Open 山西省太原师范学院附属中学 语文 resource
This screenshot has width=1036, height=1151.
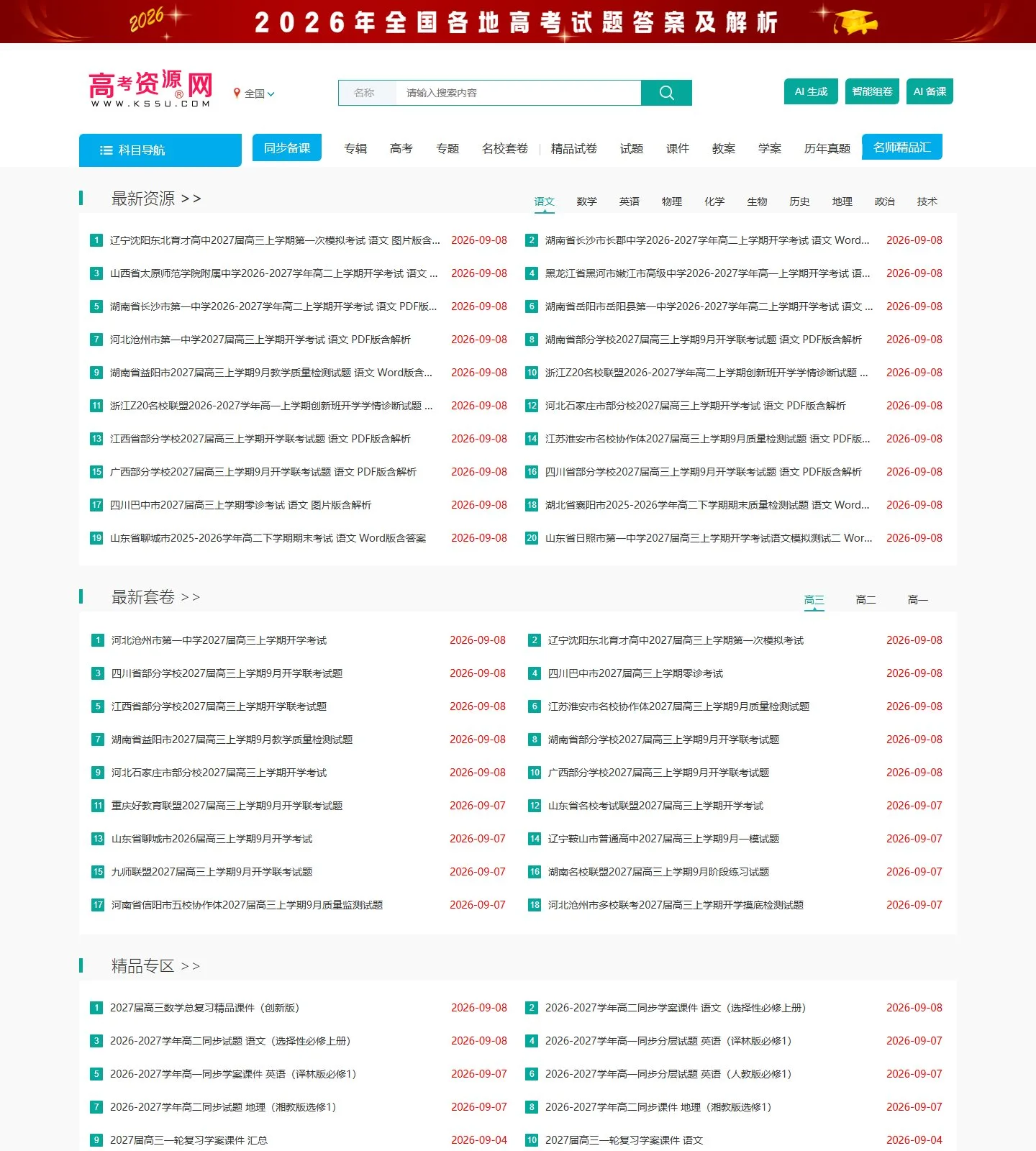pos(273,273)
